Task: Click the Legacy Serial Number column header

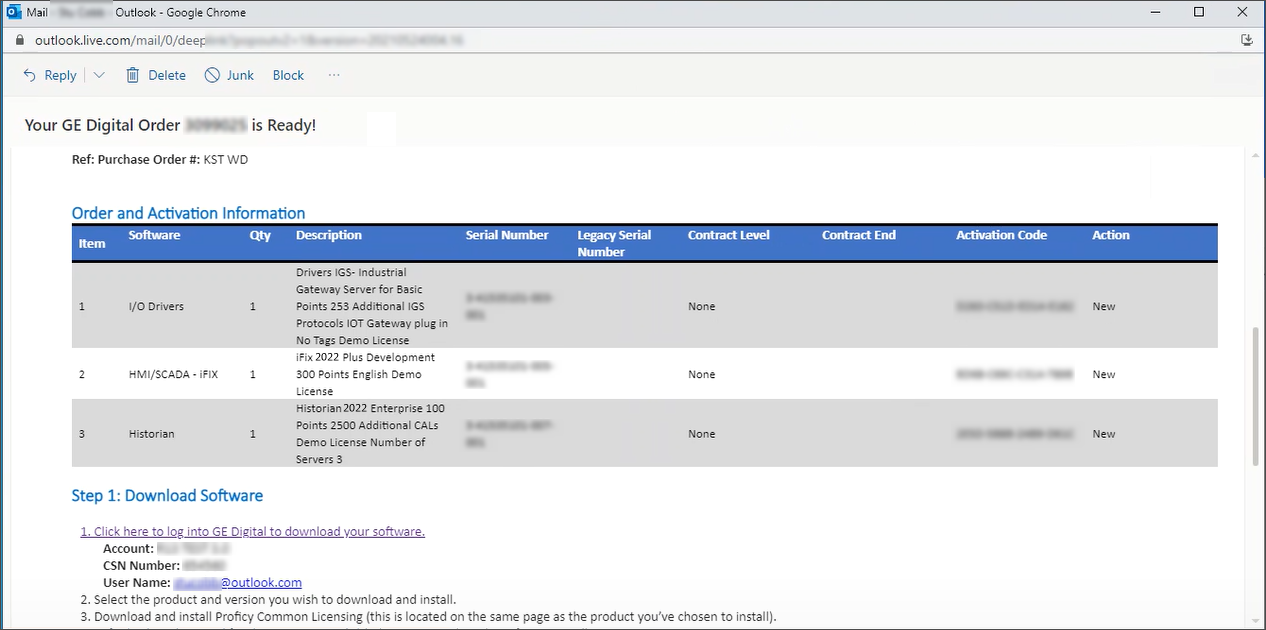Action: pos(614,243)
